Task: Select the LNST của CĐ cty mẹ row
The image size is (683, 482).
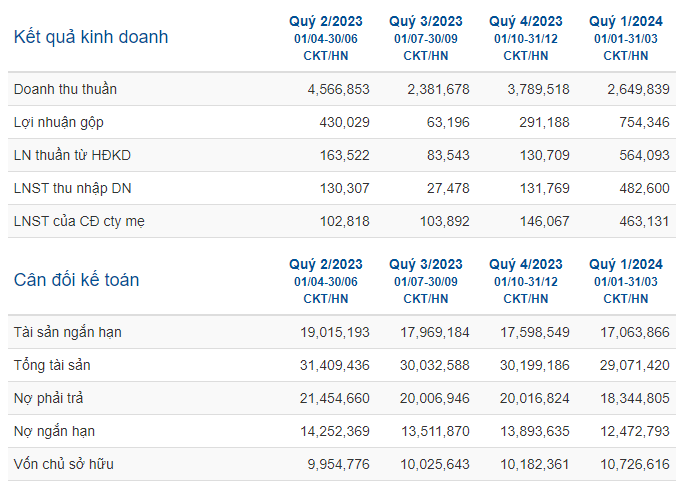Action: click(x=342, y=221)
